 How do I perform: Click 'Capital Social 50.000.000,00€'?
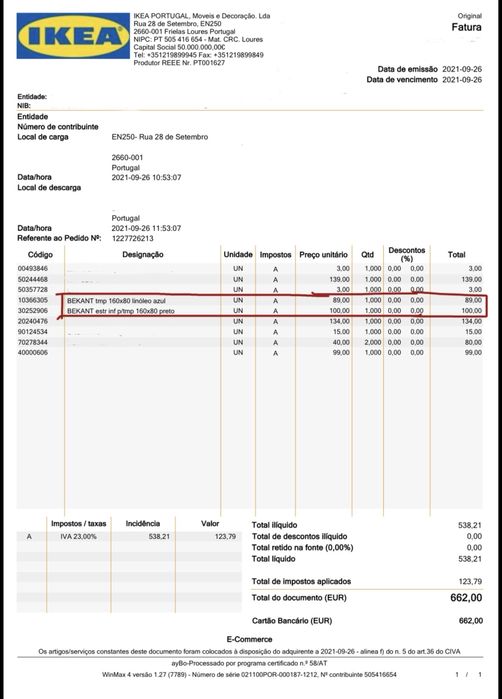(x=179, y=47)
